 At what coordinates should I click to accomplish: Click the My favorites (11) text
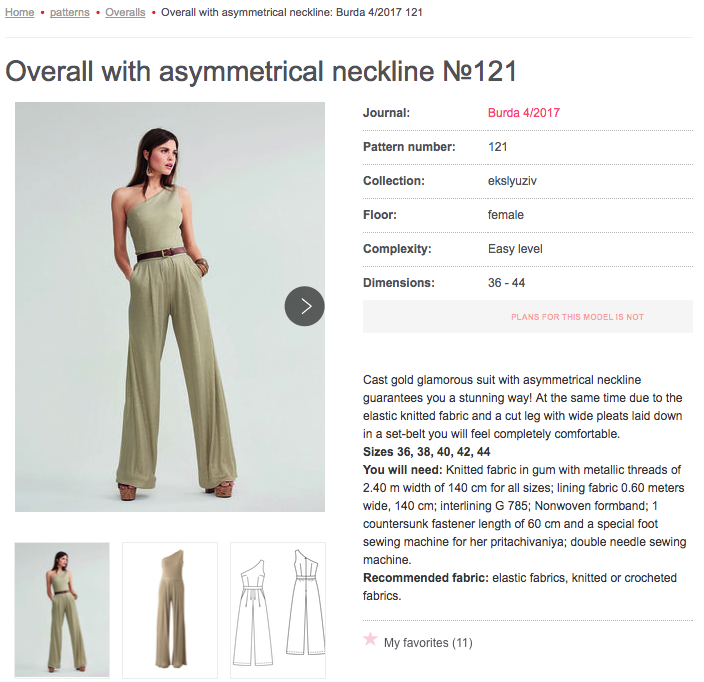tap(428, 643)
